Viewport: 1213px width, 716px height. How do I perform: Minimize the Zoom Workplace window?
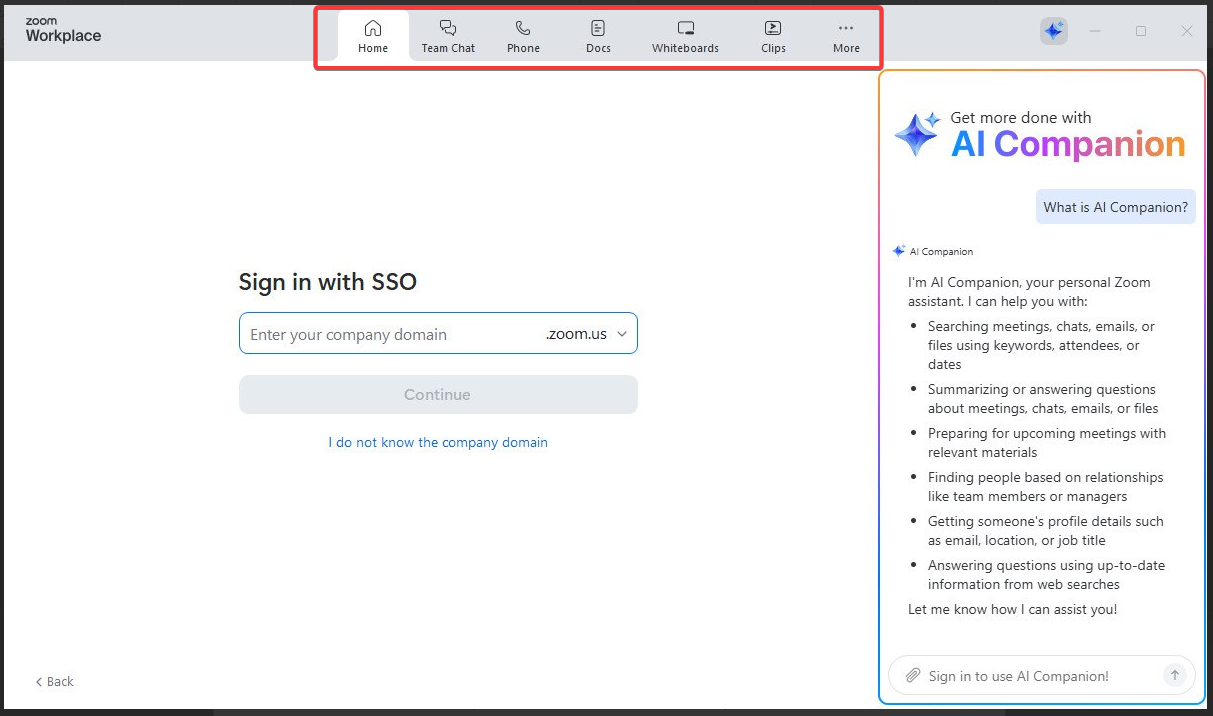(x=1095, y=31)
